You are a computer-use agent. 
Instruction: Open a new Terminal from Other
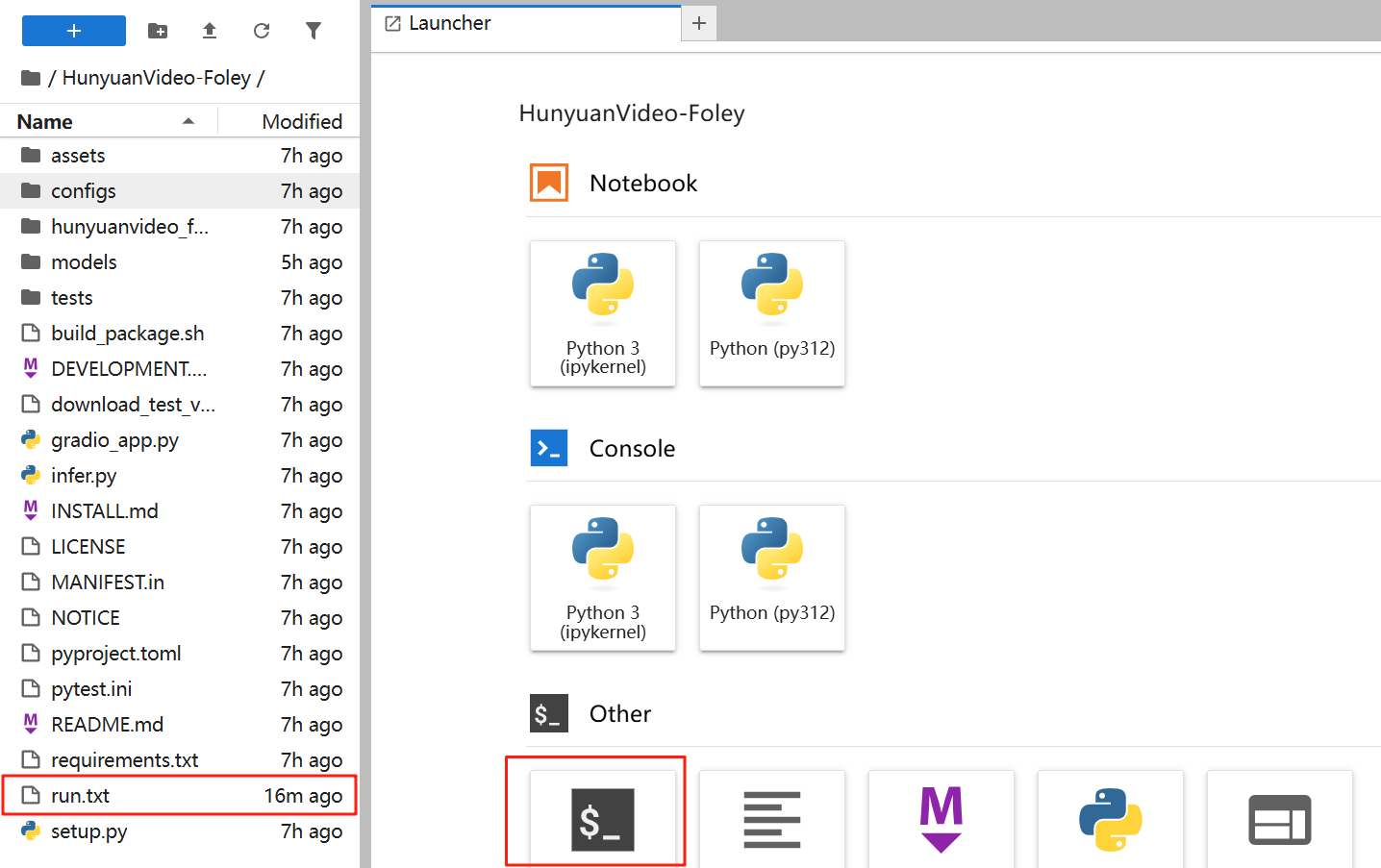click(603, 819)
